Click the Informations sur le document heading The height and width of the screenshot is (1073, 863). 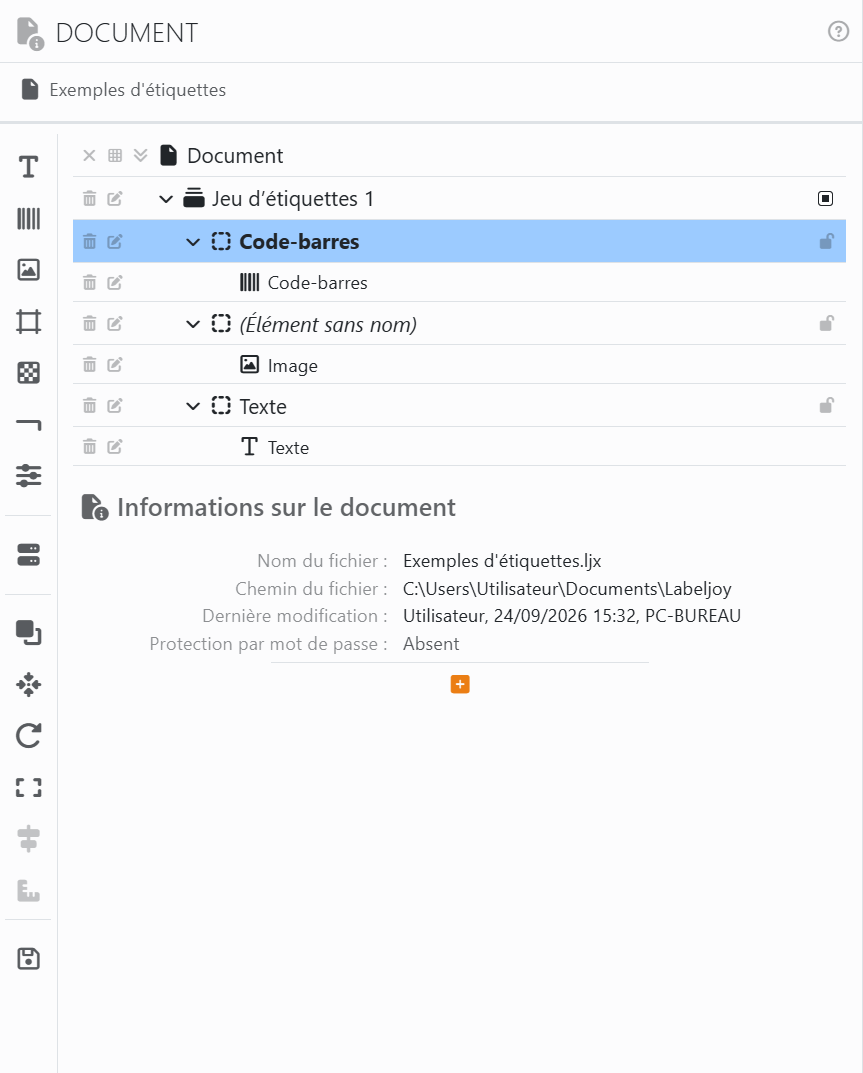tap(286, 507)
